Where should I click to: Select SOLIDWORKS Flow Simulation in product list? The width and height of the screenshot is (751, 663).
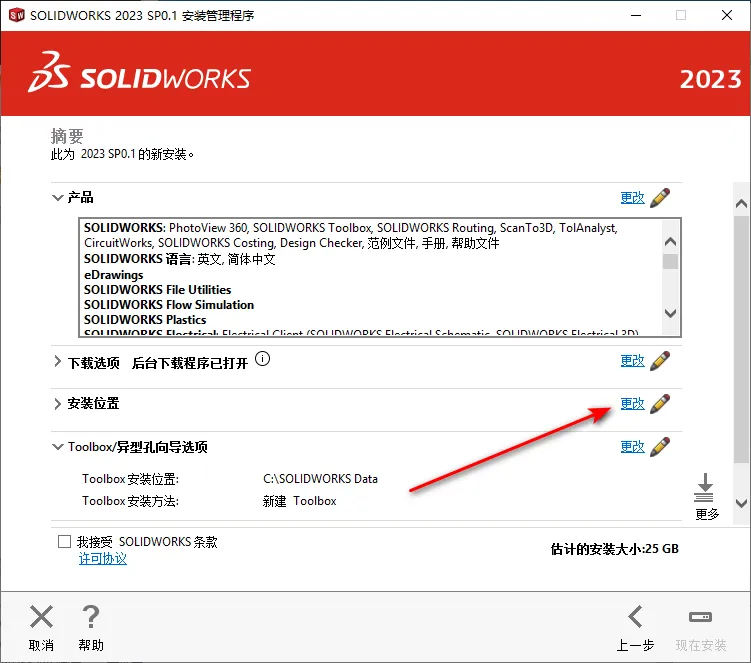click(169, 305)
